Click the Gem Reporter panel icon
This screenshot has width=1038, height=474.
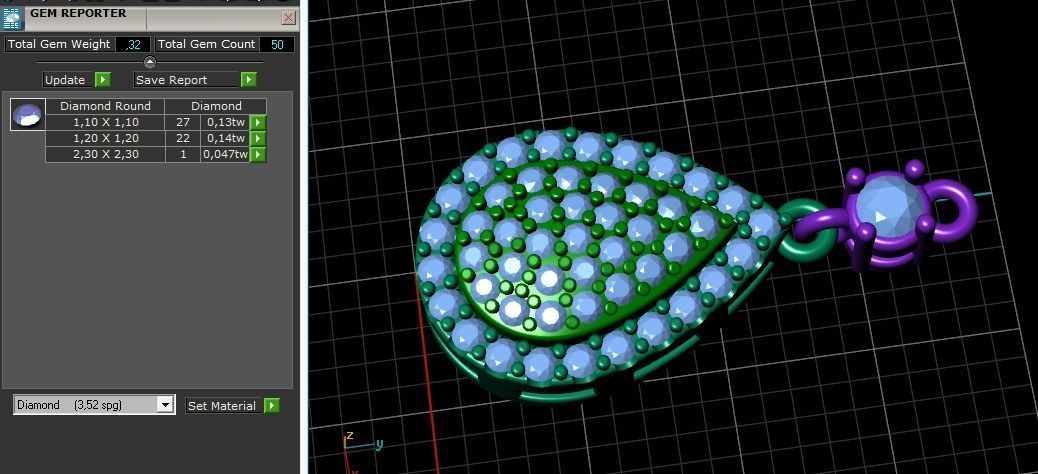point(12,17)
